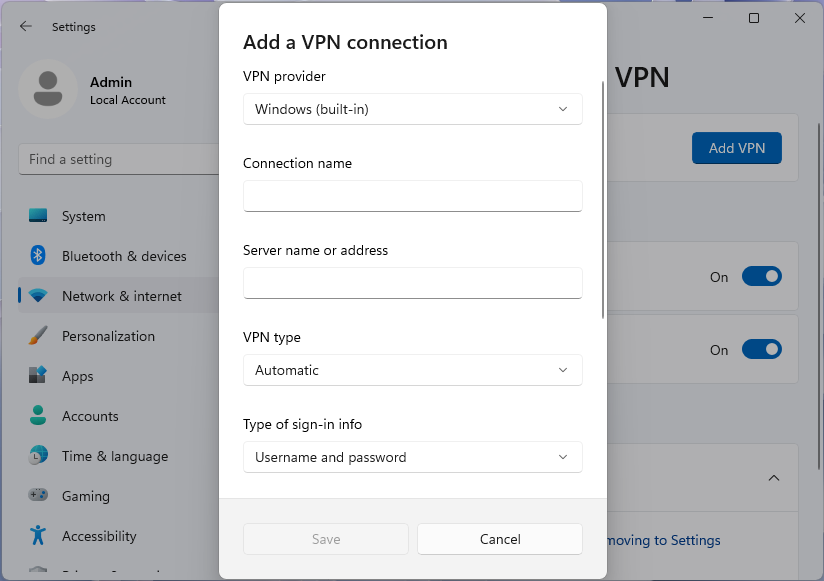
Task: Collapse the expanded section using the chevron
Action: tap(775, 477)
